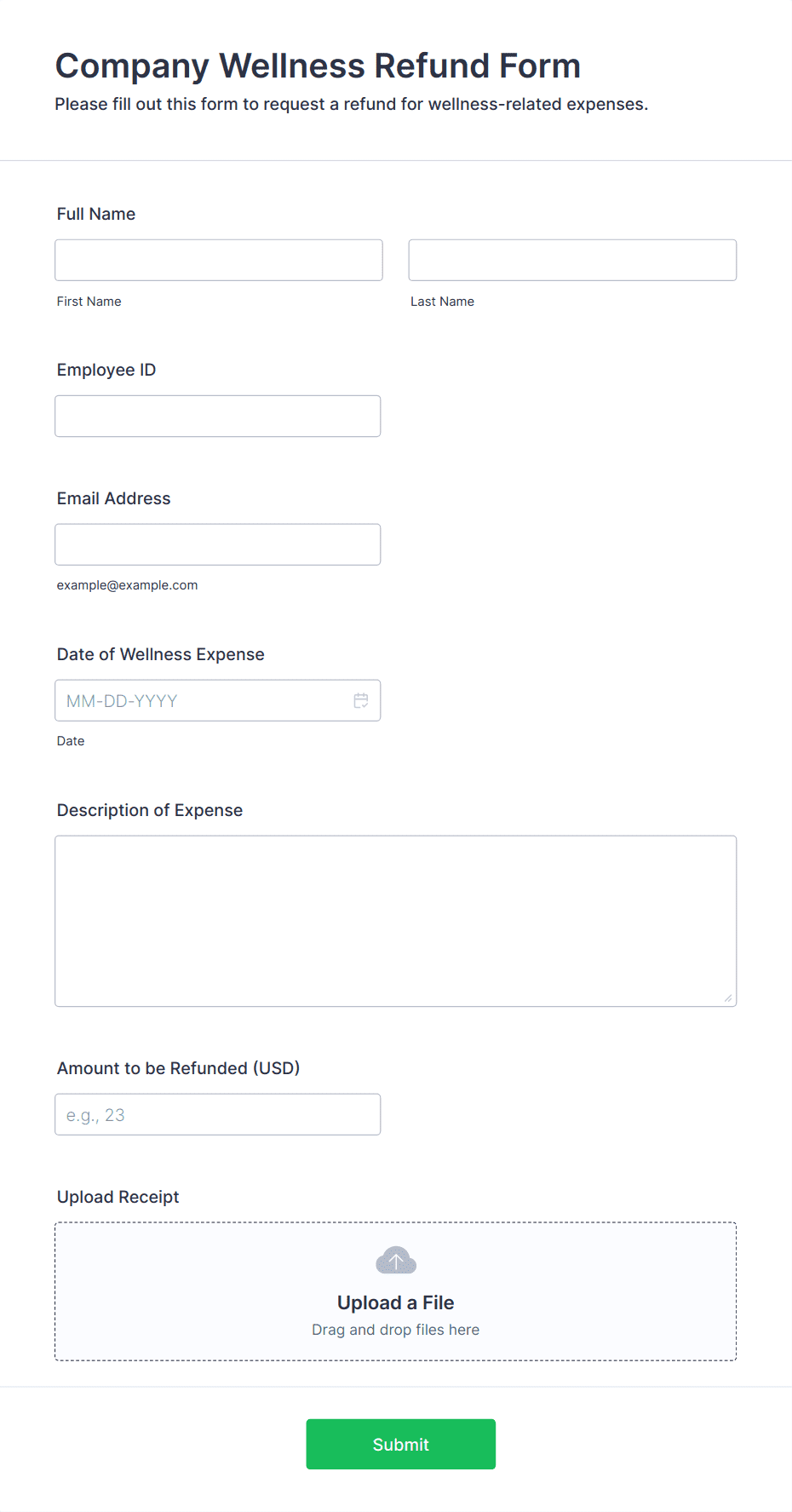Image resolution: width=792 pixels, height=1512 pixels.
Task: Select the Email Address text box
Action: point(218,544)
